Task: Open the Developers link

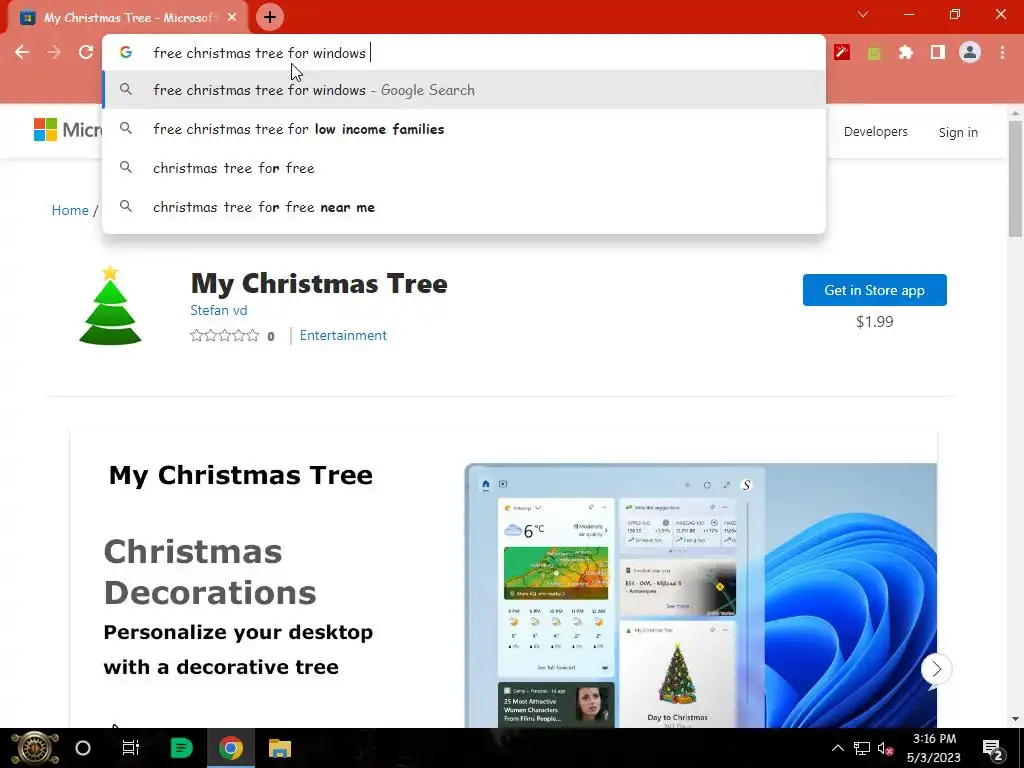Action: (875, 132)
